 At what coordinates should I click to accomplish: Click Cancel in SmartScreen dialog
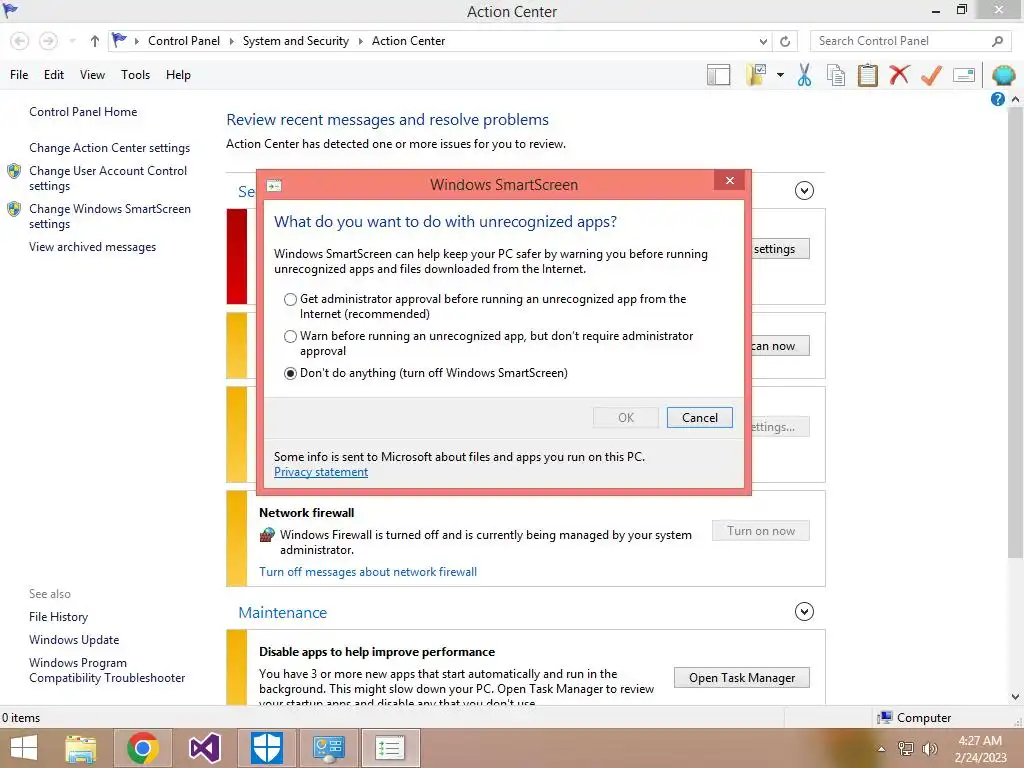click(699, 418)
